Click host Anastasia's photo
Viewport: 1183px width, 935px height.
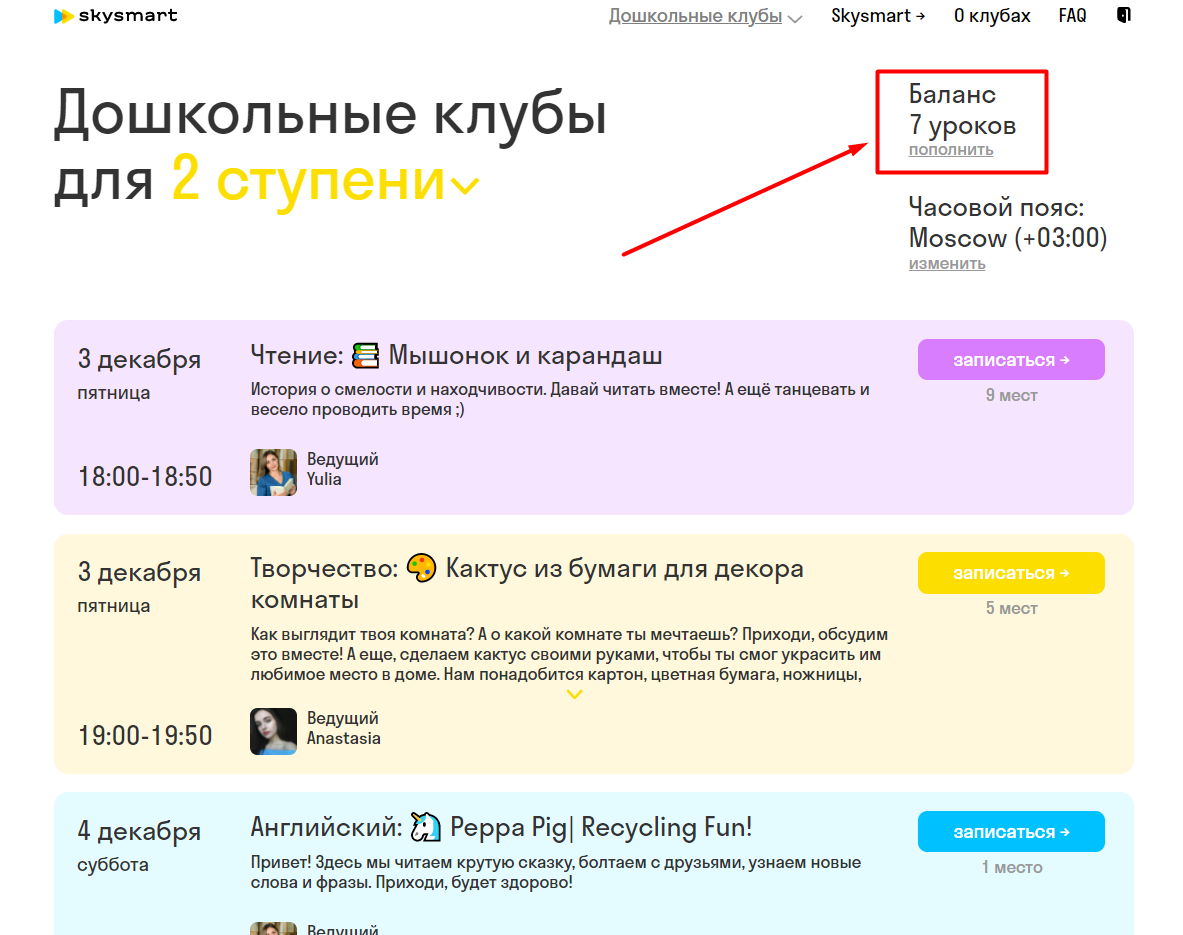tap(273, 731)
